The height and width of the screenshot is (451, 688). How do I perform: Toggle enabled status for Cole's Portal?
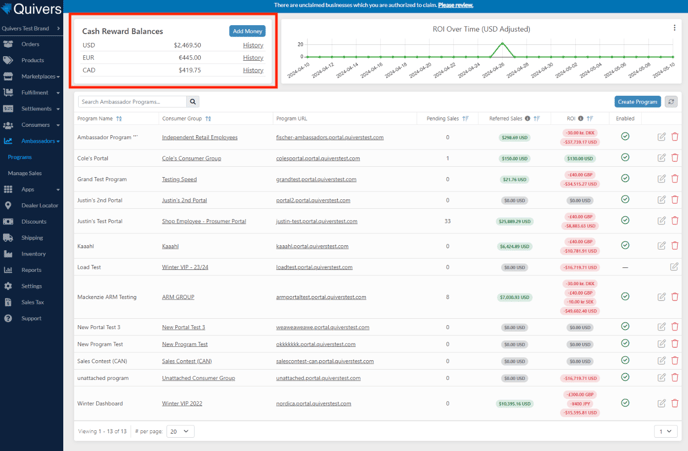pos(625,157)
